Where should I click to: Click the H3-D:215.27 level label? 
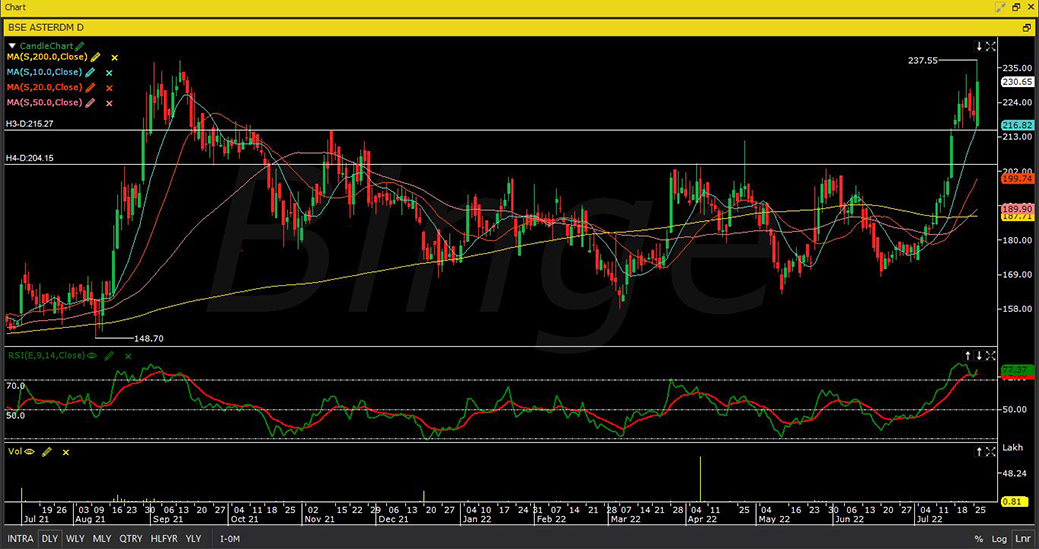[30, 124]
